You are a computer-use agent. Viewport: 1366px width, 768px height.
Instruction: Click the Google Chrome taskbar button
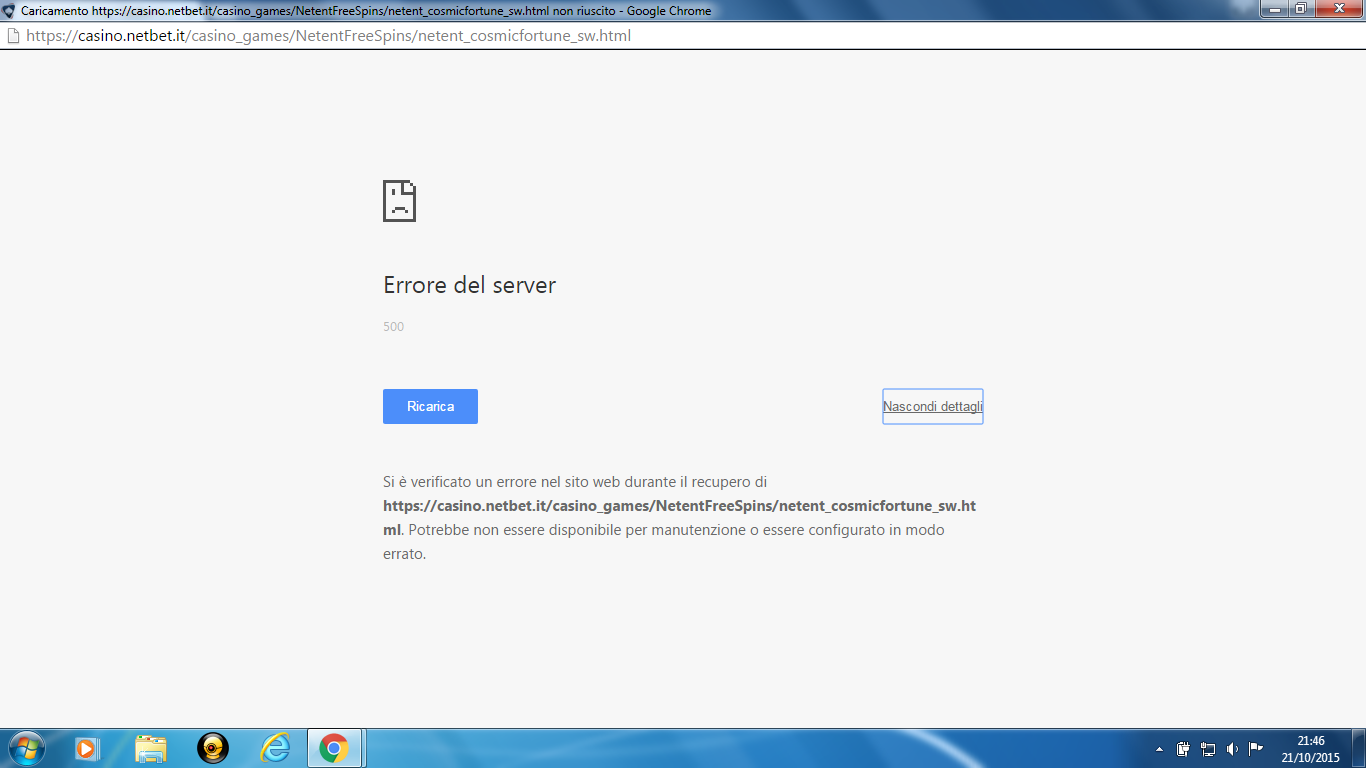[x=334, y=748]
